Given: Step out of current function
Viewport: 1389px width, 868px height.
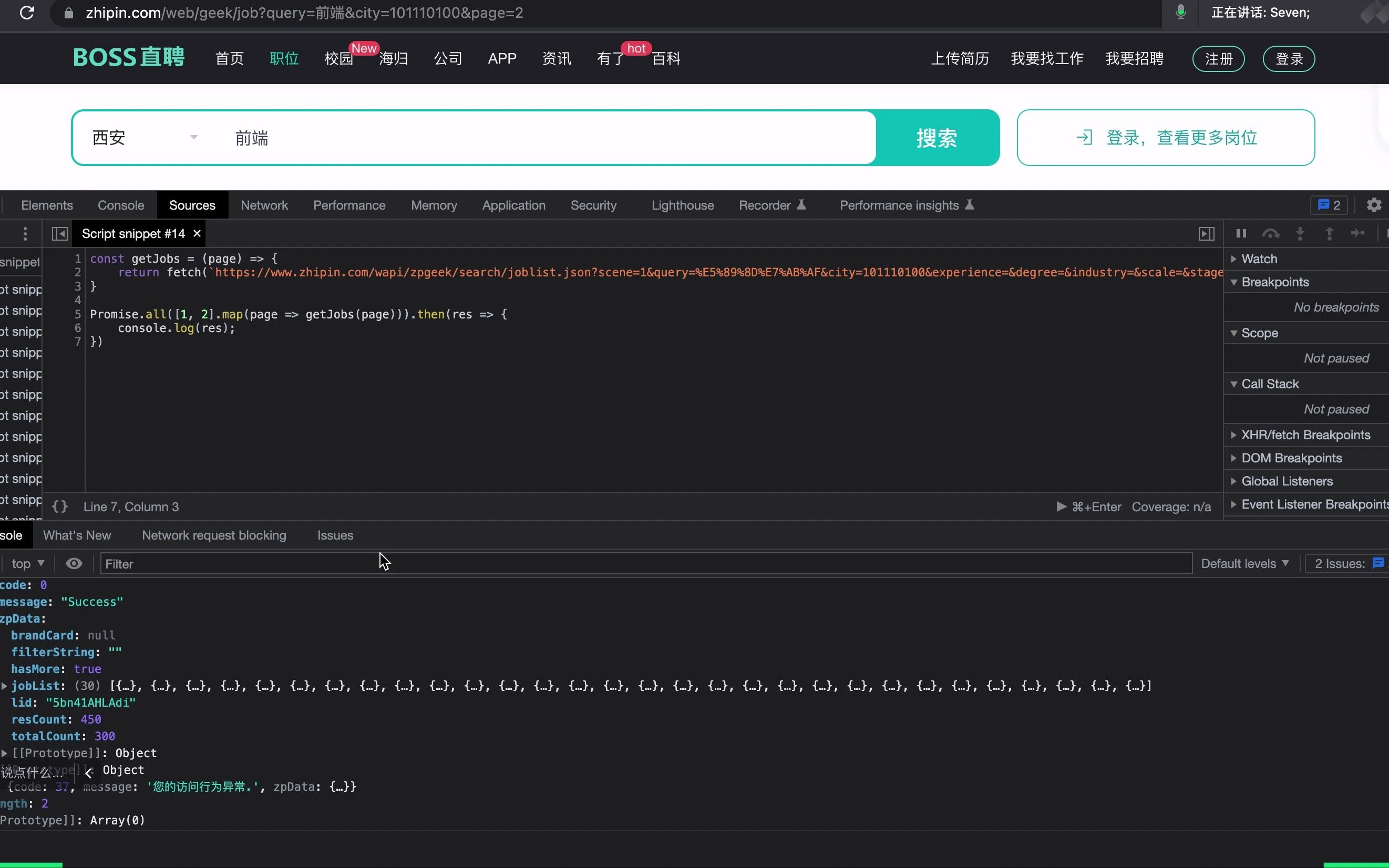Looking at the screenshot, I should (x=1329, y=233).
